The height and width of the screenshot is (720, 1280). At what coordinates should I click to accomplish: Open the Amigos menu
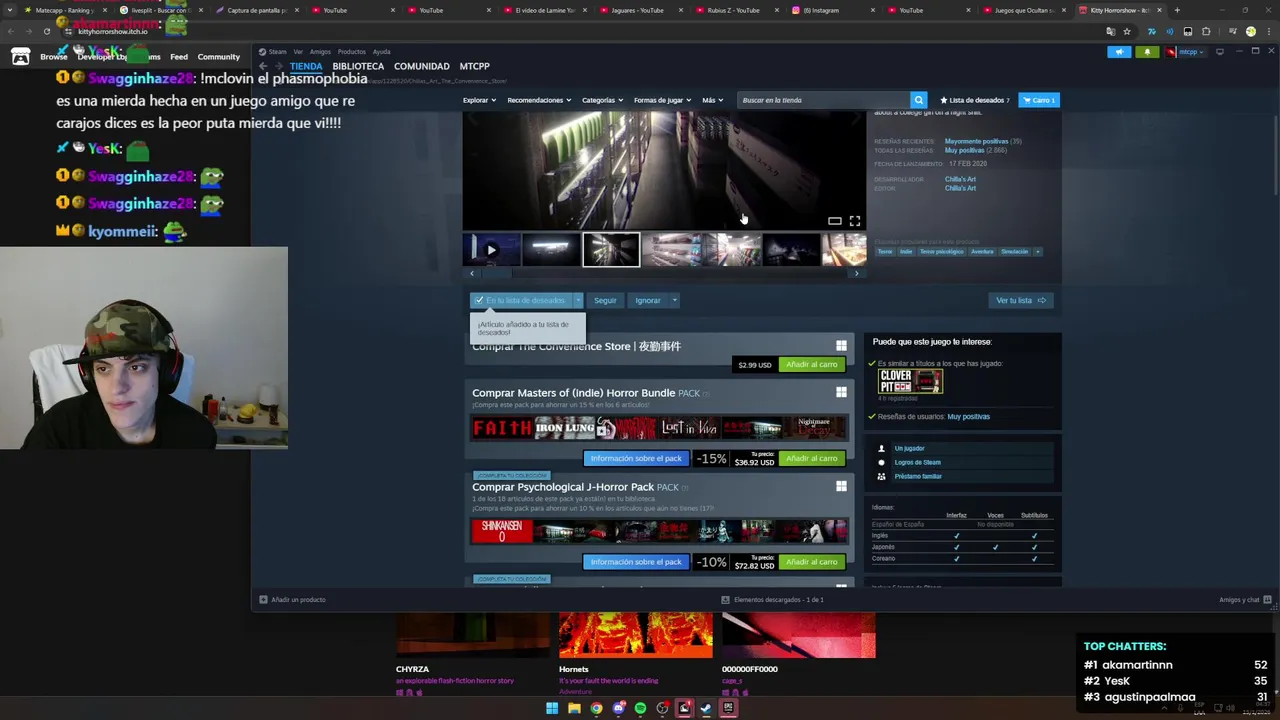pos(320,52)
